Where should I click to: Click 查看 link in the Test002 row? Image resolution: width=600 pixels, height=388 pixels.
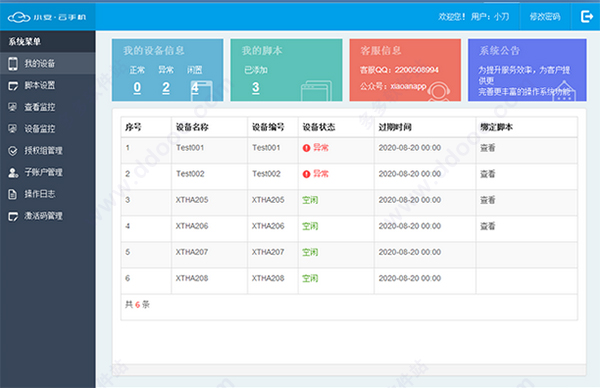click(x=488, y=174)
